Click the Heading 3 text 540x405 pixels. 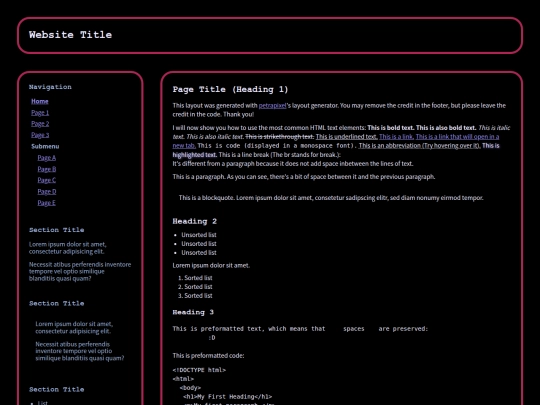(x=193, y=312)
